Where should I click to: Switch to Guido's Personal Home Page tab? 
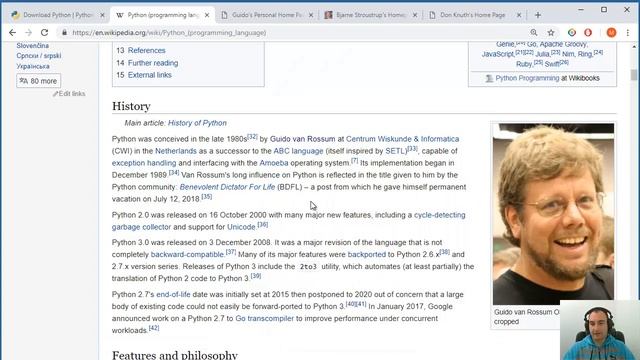266,15
